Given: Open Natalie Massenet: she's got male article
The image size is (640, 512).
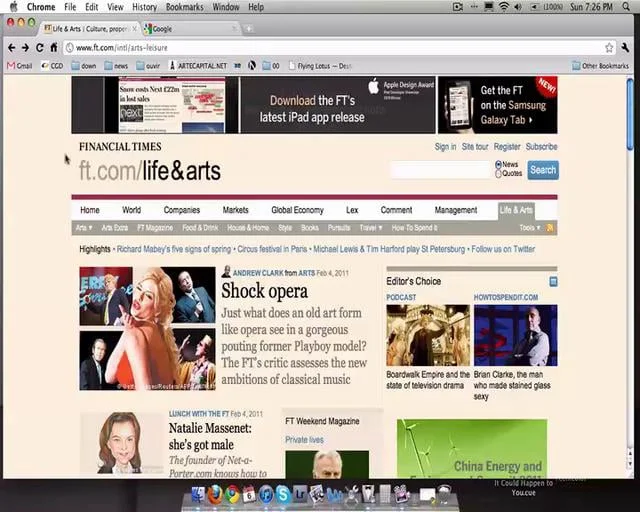Looking at the screenshot, I should click(x=210, y=436).
